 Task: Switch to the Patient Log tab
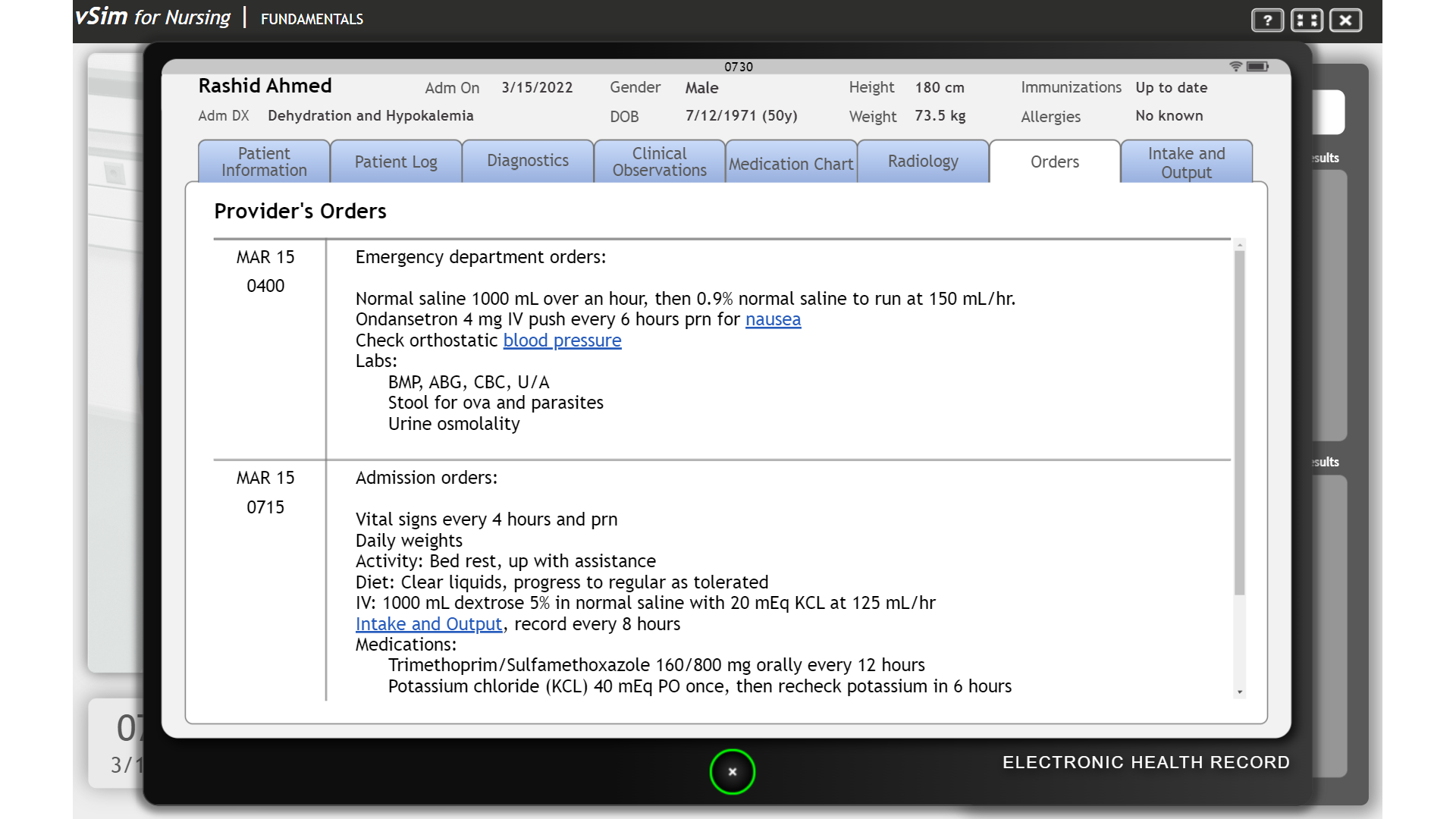point(396,162)
